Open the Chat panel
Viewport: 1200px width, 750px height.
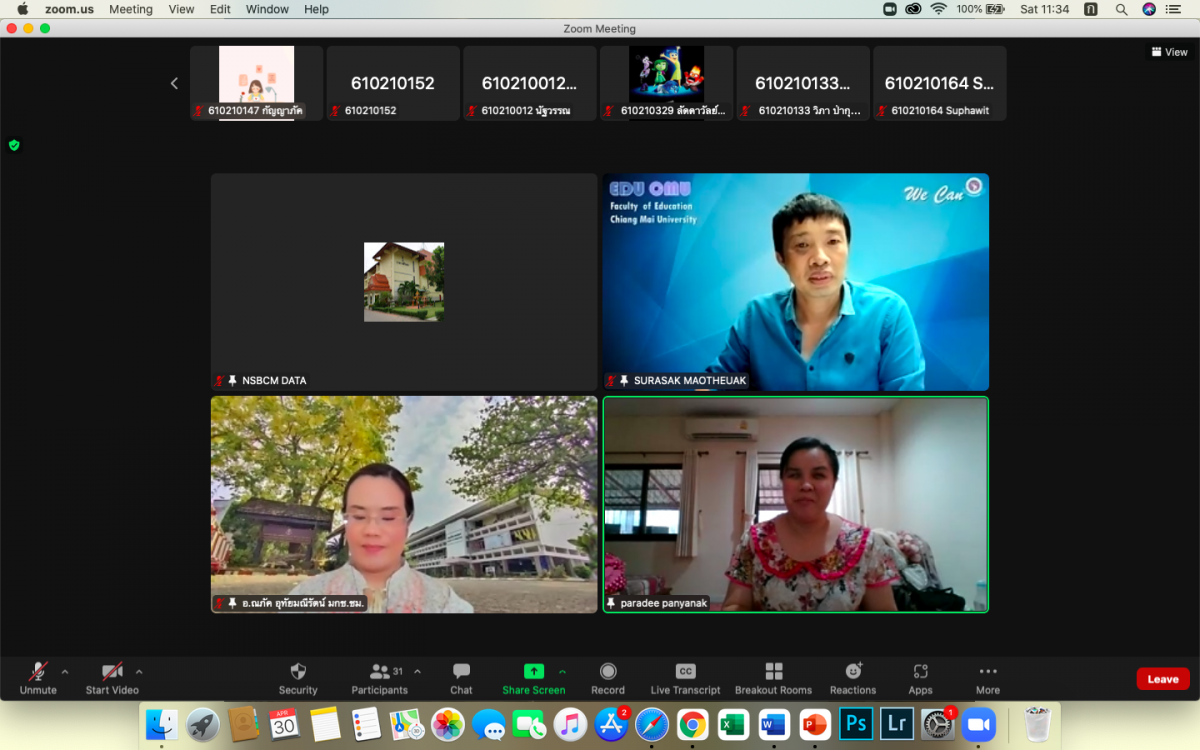click(461, 671)
